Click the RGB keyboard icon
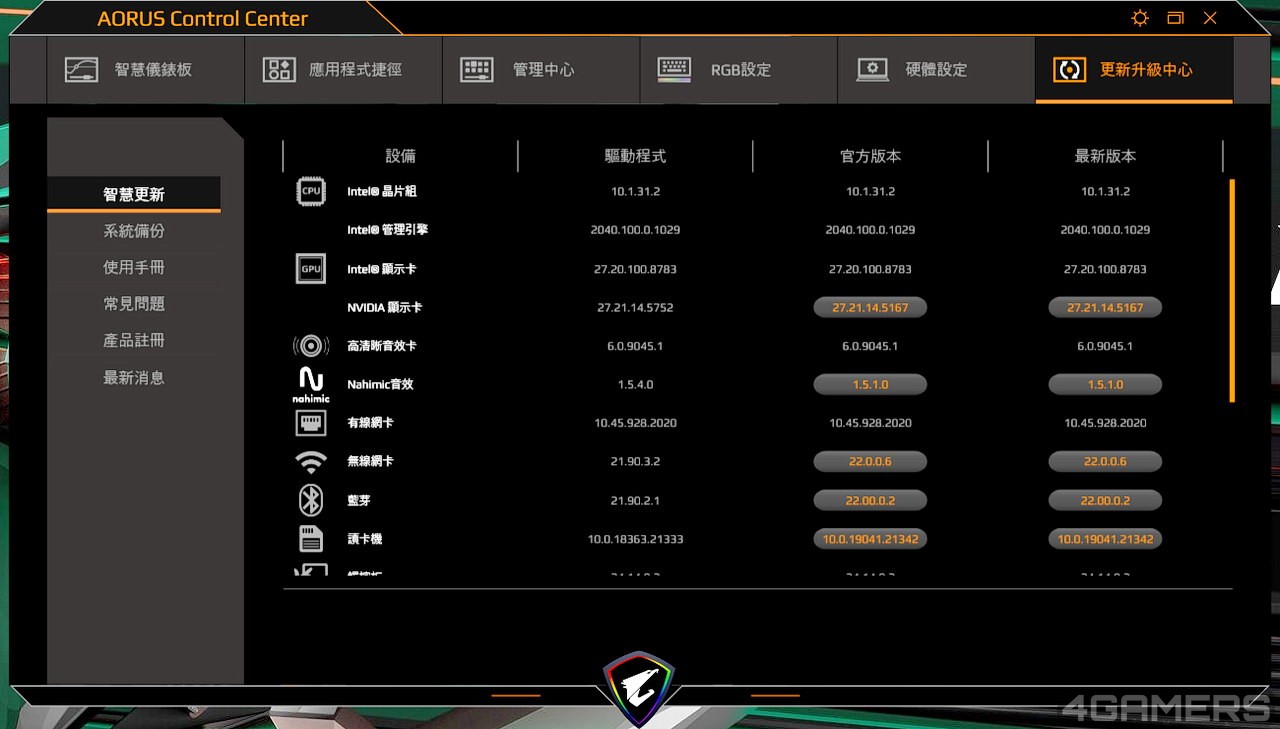This screenshot has height=729, width=1280. [x=674, y=69]
